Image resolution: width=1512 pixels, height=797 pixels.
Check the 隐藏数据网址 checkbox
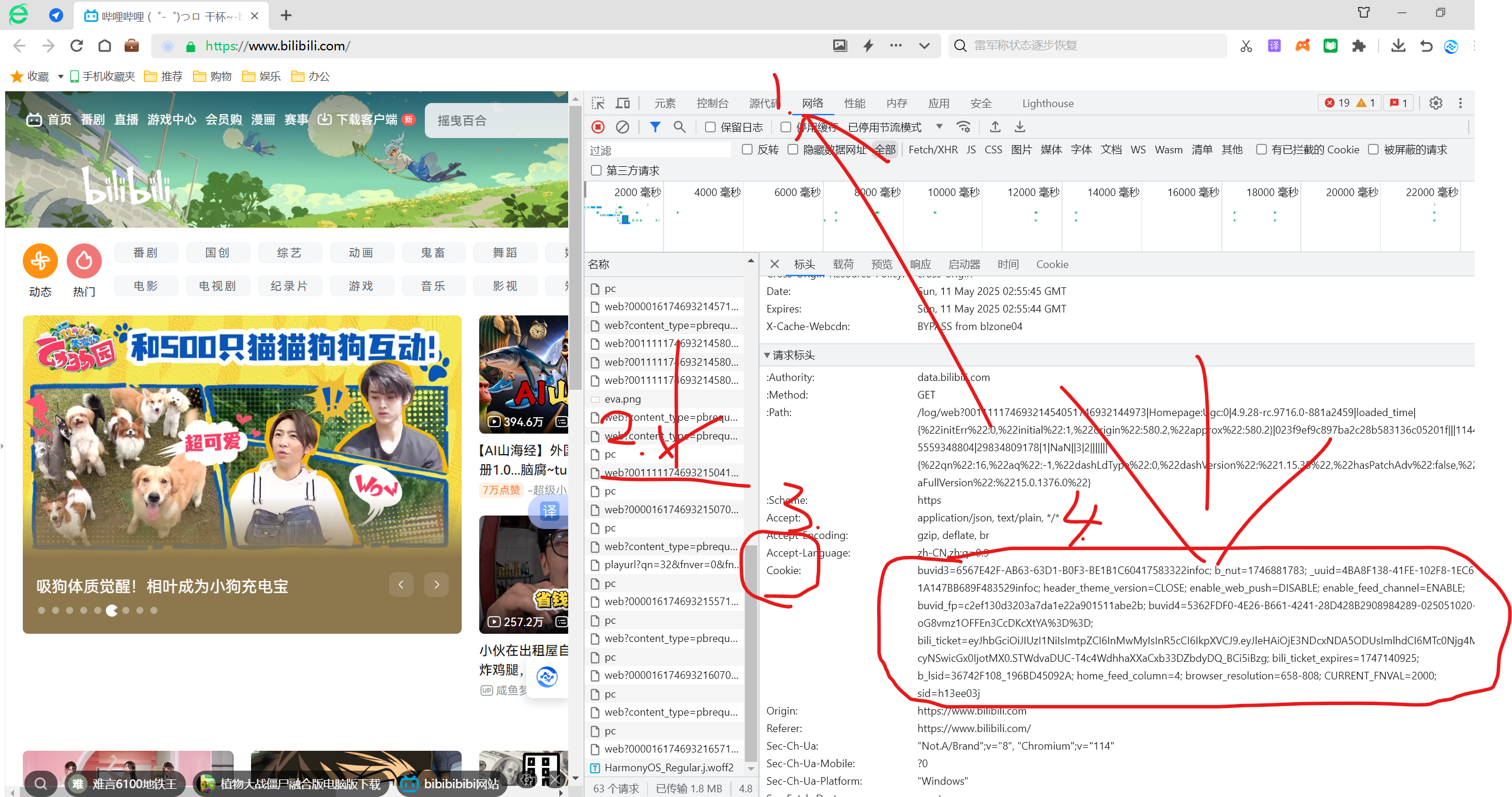792,150
